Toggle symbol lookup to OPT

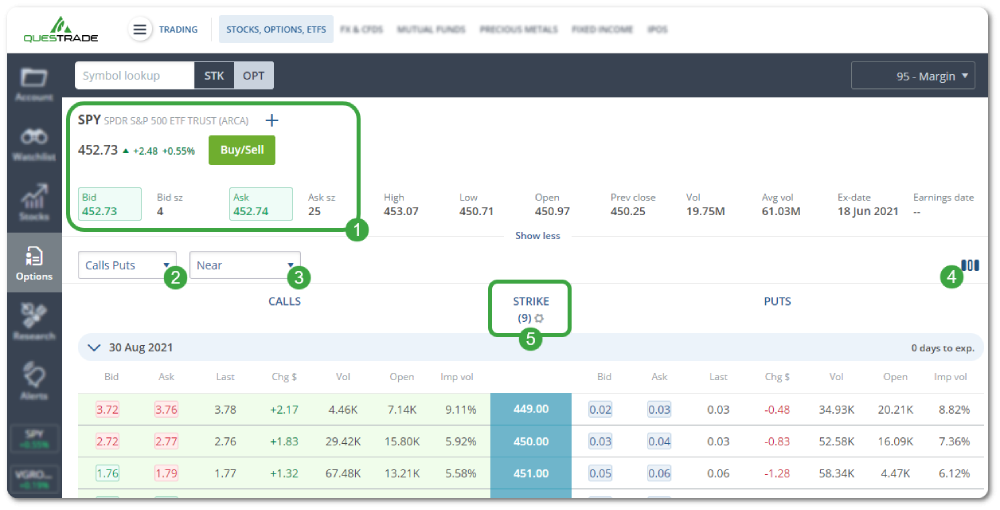point(253,76)
